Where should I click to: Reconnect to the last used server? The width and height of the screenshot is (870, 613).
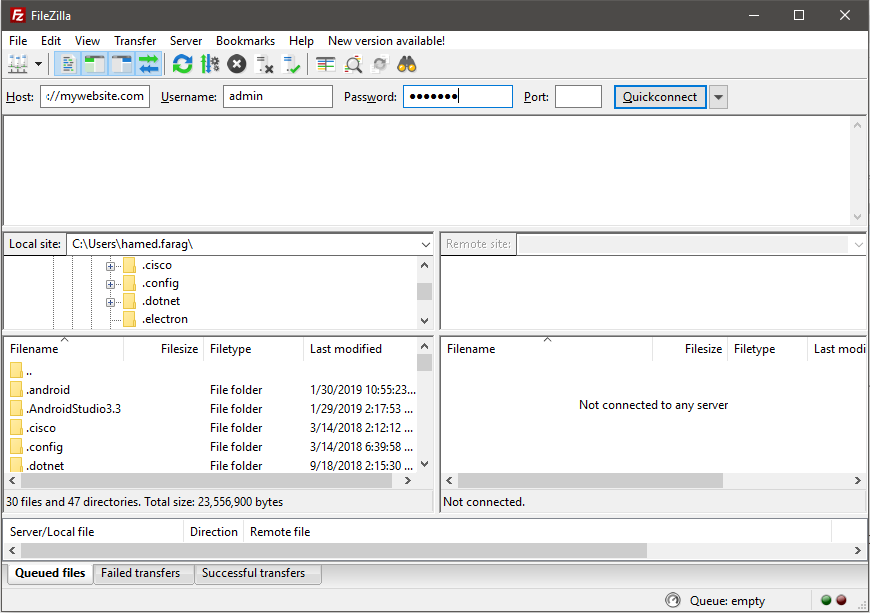(x=291, y=64)
